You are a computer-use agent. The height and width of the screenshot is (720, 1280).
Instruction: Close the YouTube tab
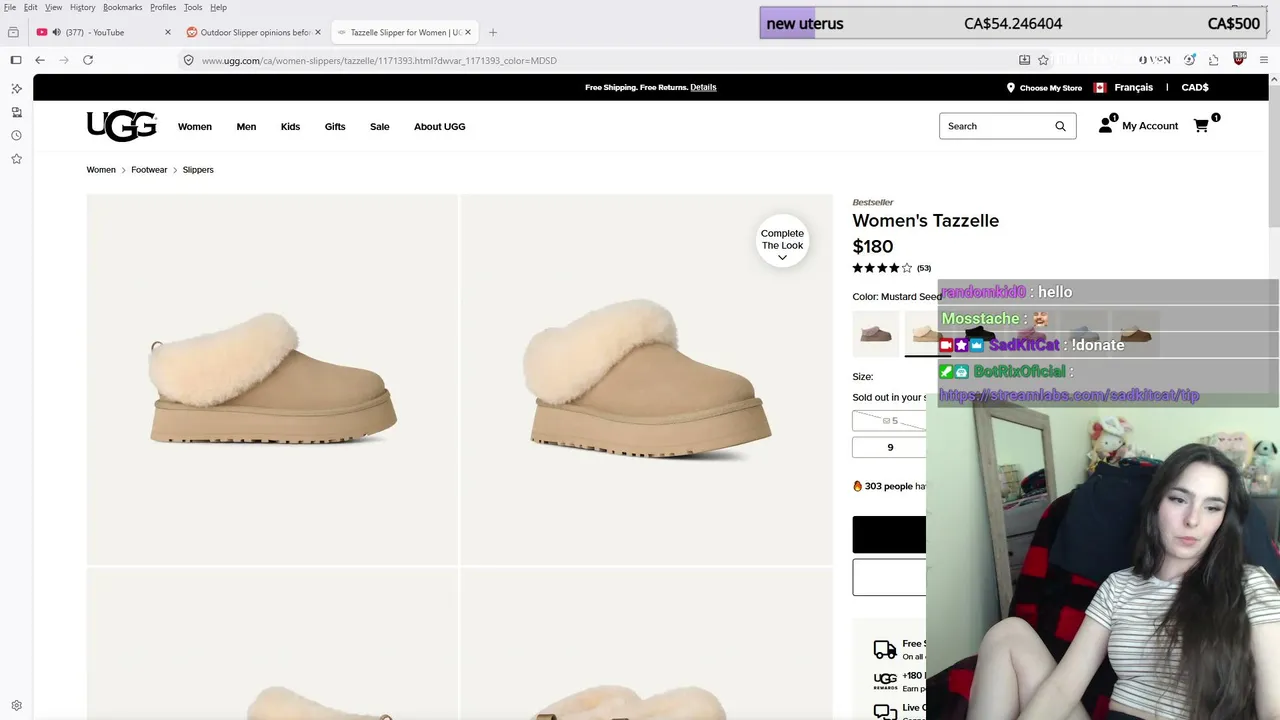click(168, 32)
